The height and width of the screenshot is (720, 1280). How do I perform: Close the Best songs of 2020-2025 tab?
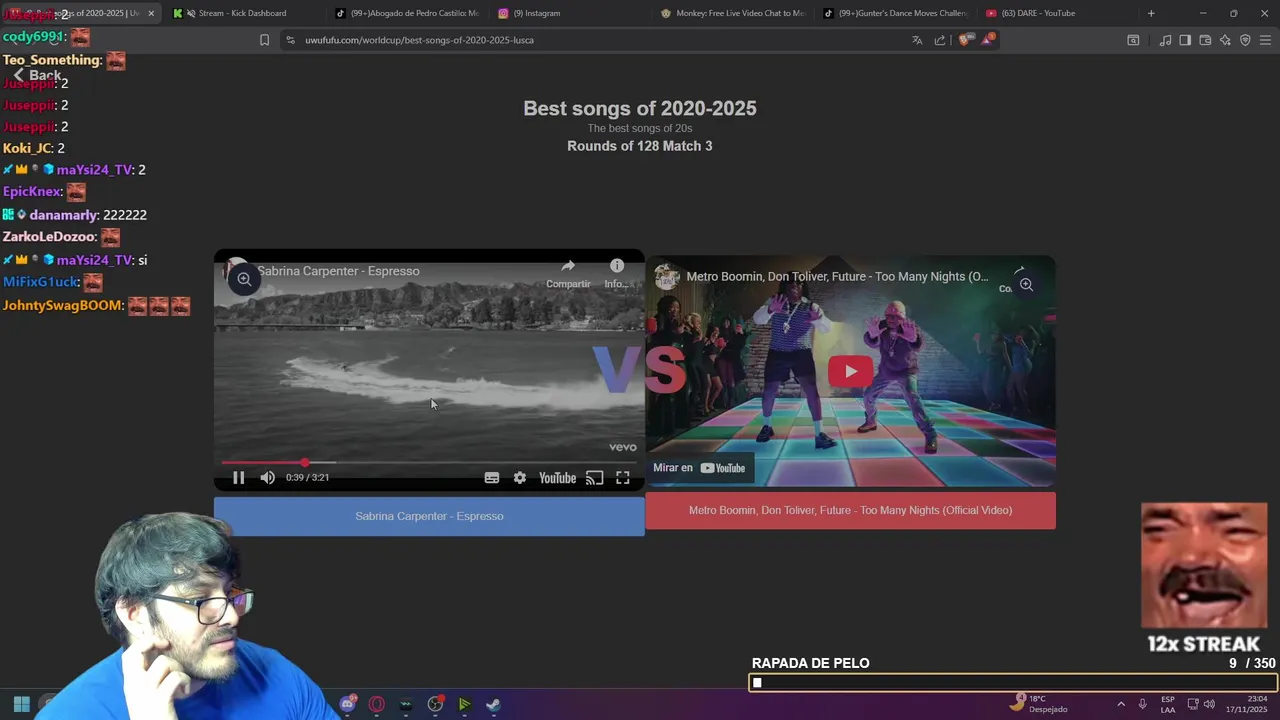point(151,13)
